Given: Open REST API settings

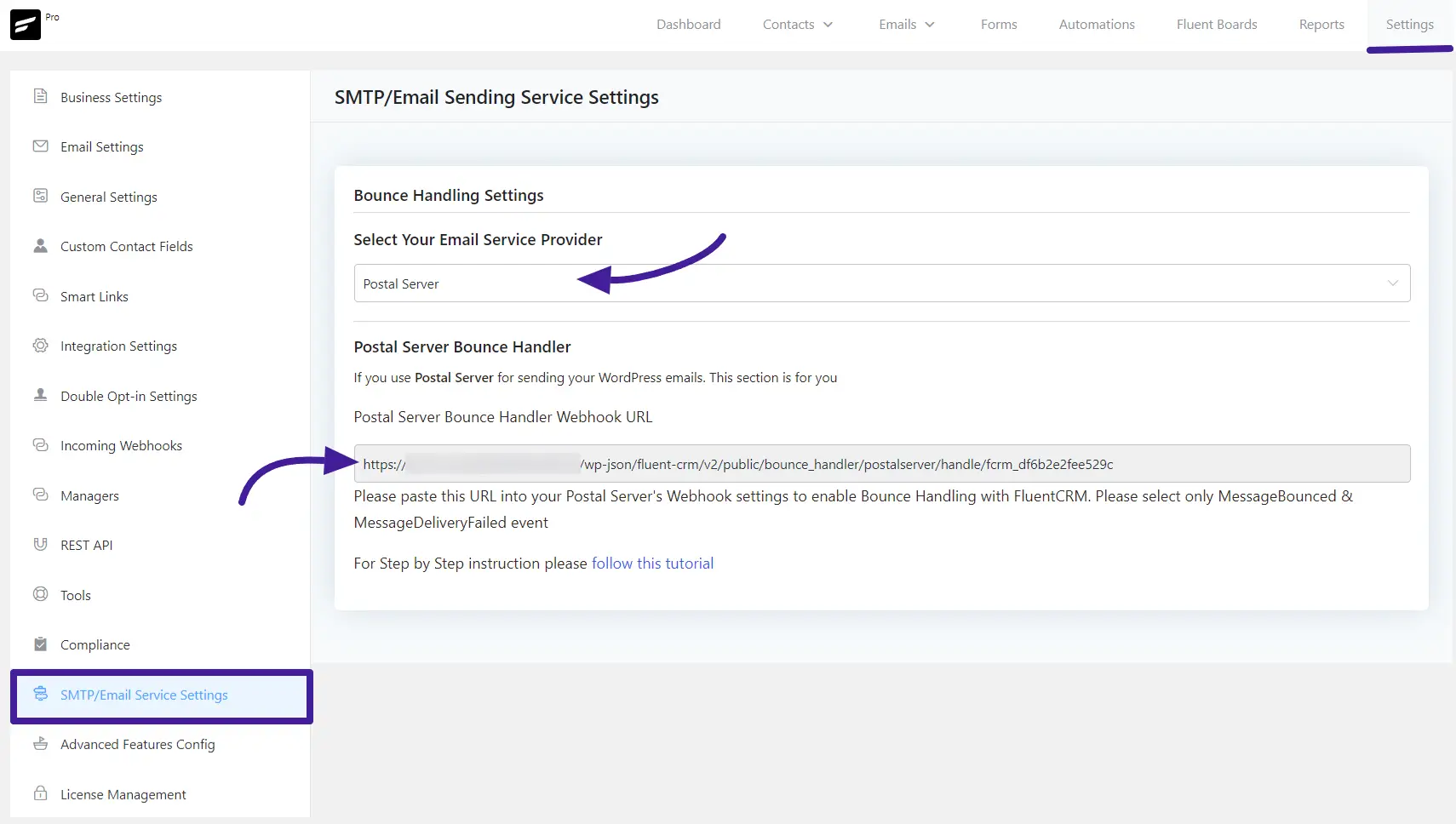Looking at the screenshot, I should [x=86, y=545].
